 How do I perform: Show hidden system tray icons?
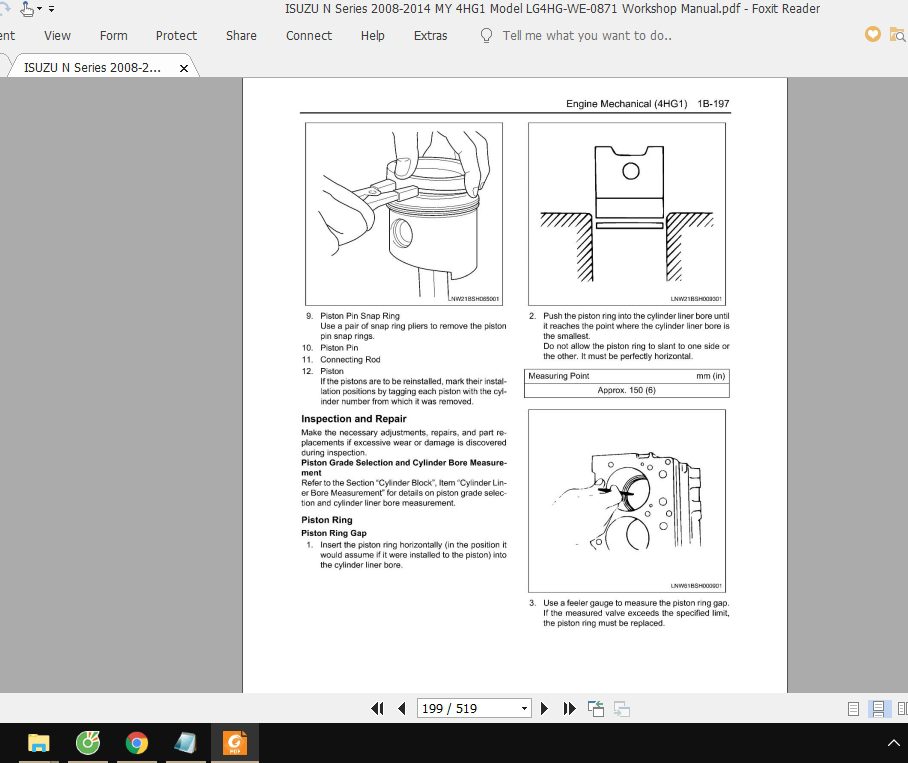(894, 743)
